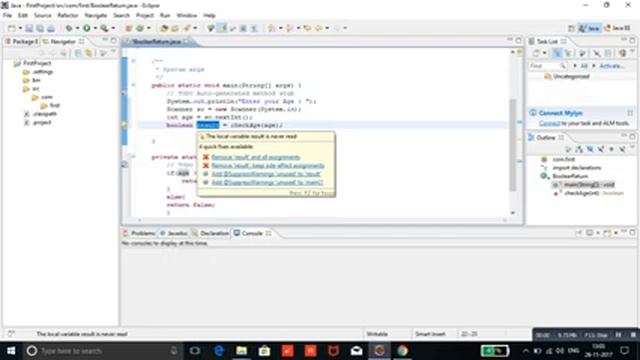Click the green Run toolbar button
The width and height of the screenshot is (640, 360).
87,28
